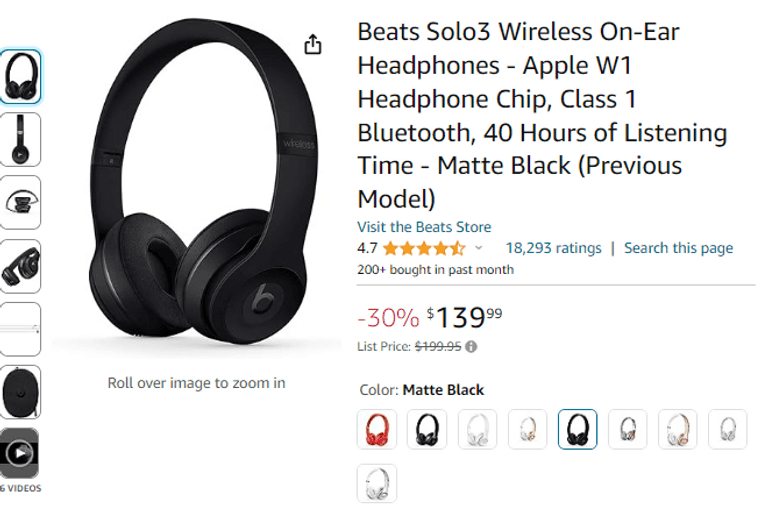
Task: View the folded headphones thumbnail
Action: click(20, 202)
